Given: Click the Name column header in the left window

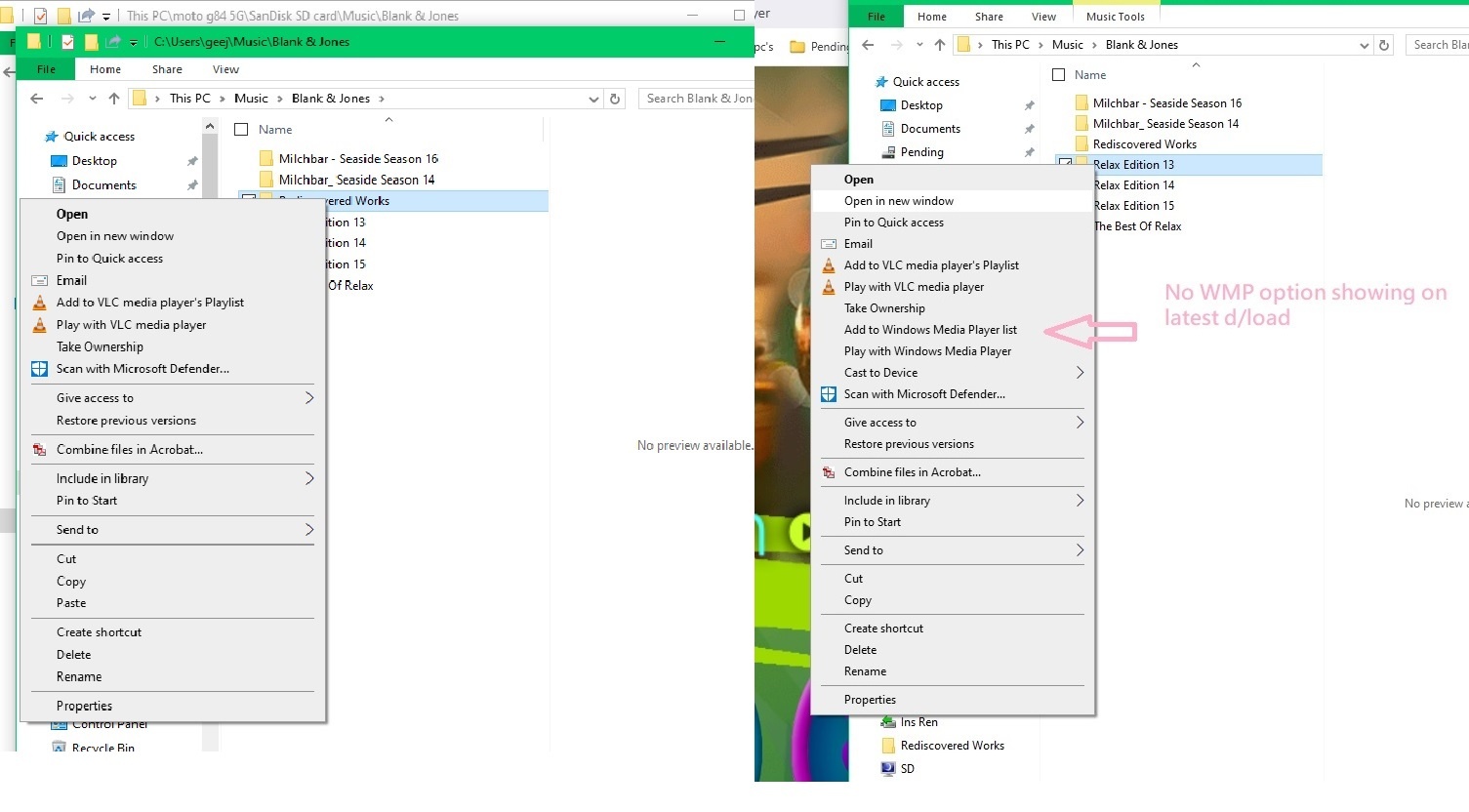Looking at the screenshot, I should click(275, 130).
